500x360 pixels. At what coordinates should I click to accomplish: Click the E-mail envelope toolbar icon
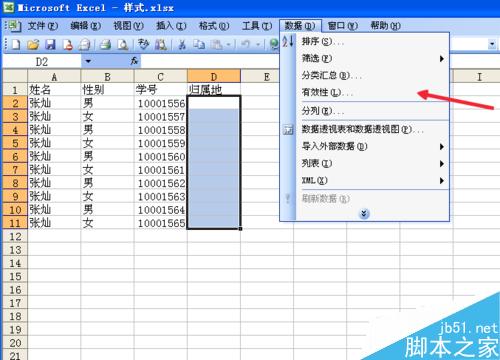(85, 44)
